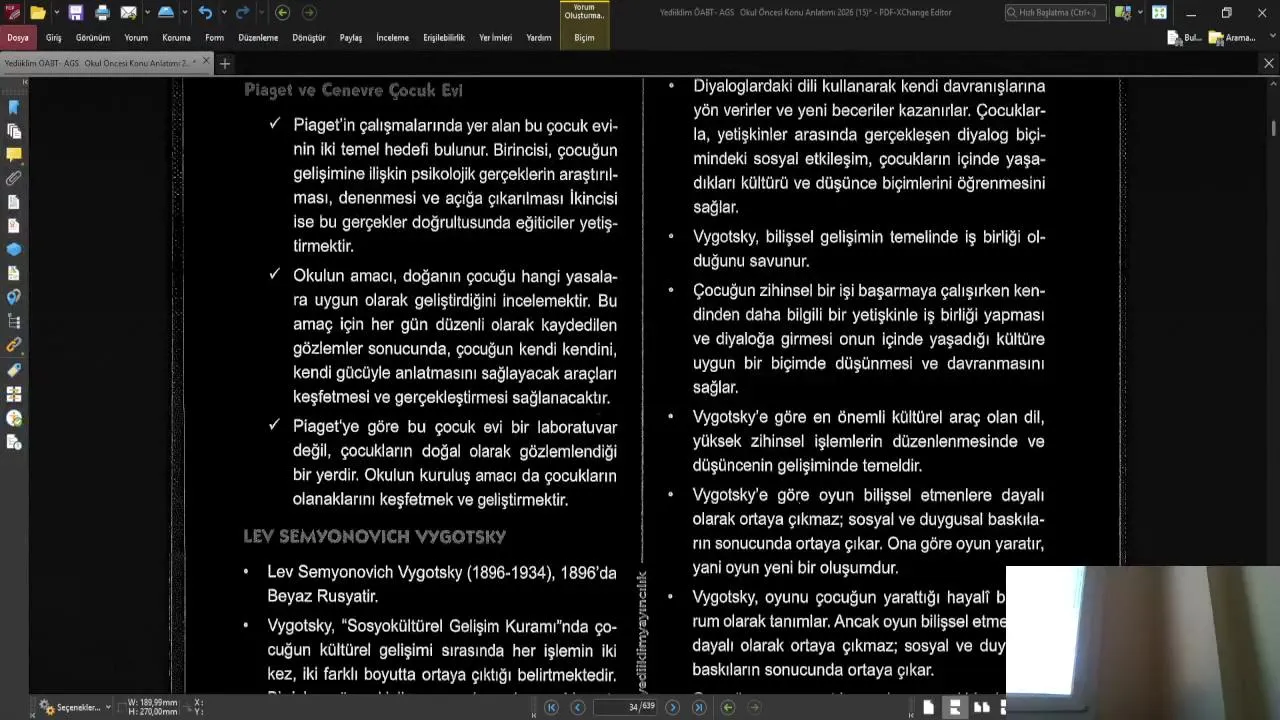The image size is (1280, 720).
Task: Undo the last action
Action: (205, 13)
